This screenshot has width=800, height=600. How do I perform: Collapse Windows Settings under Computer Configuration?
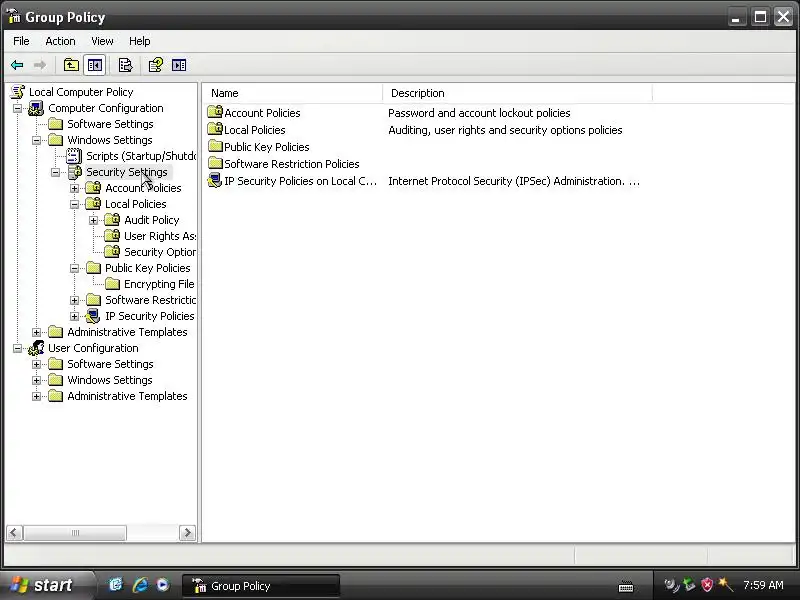36,140
